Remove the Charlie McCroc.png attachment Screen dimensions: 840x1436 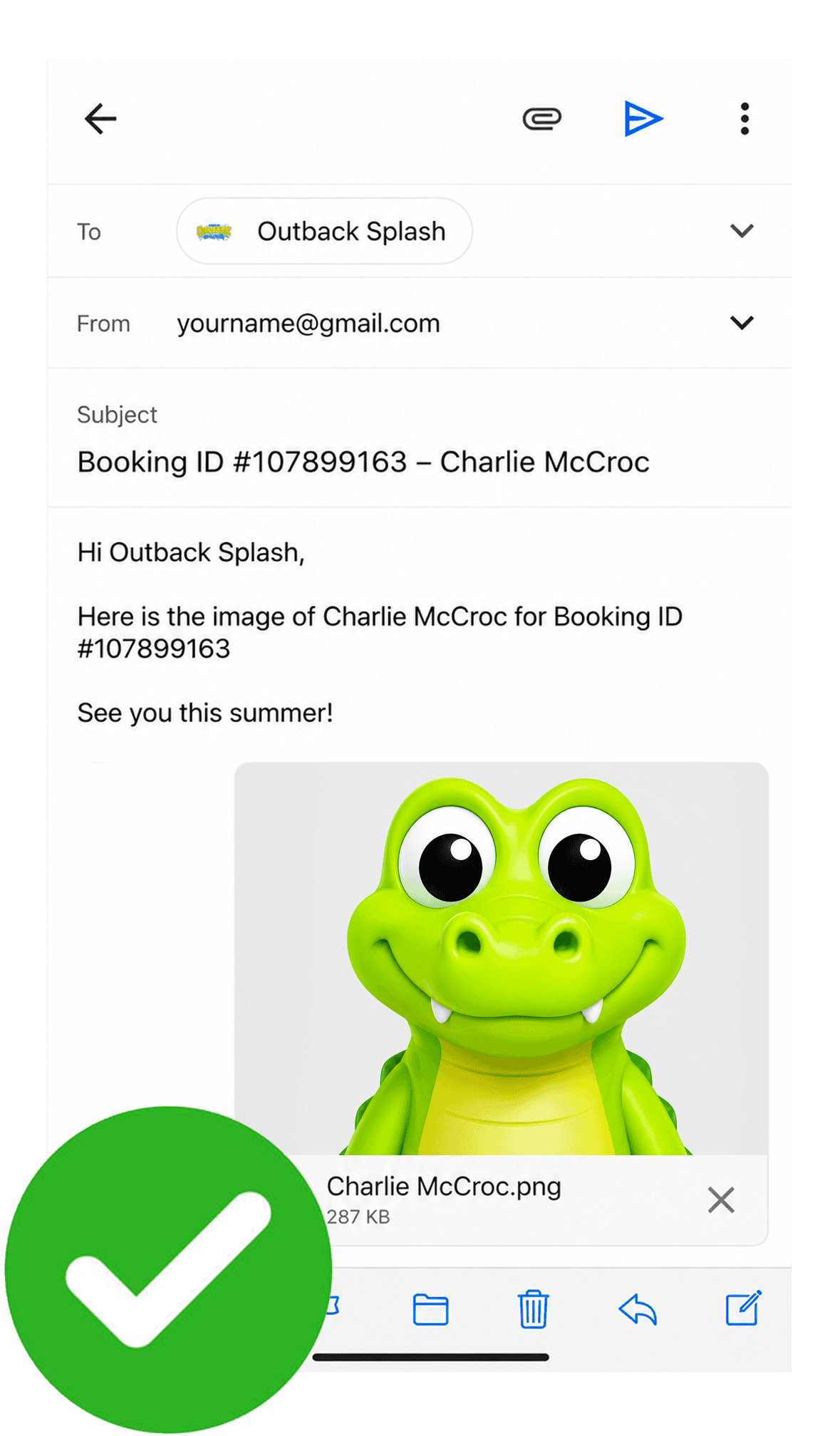[x=721, y=1200]
